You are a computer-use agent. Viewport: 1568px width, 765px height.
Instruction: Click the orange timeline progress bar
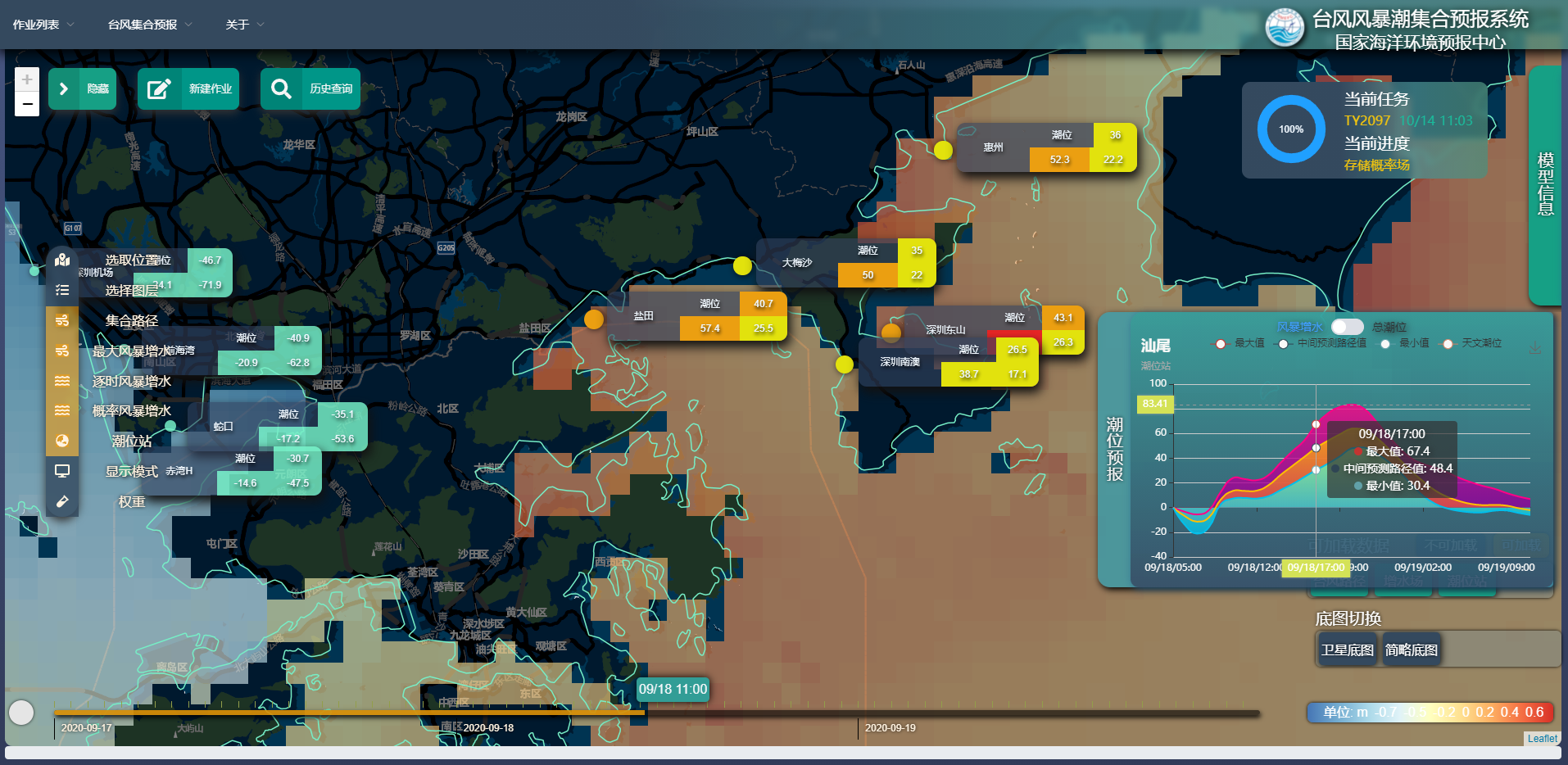click(x=349, y=713)
